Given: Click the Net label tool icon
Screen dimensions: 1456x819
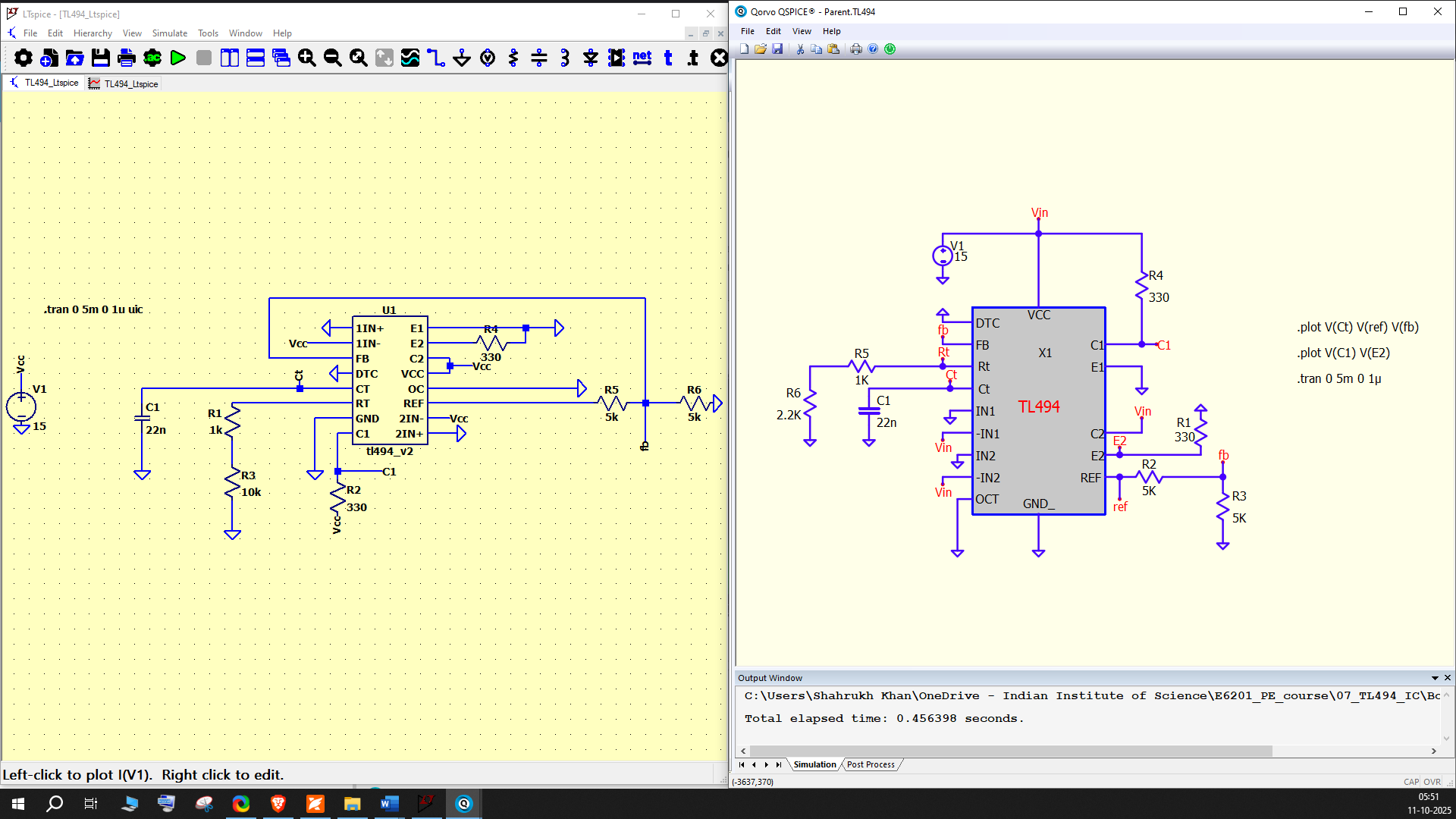Looking at the screenshot, I should pyautogui.click(x=642, y=58).
